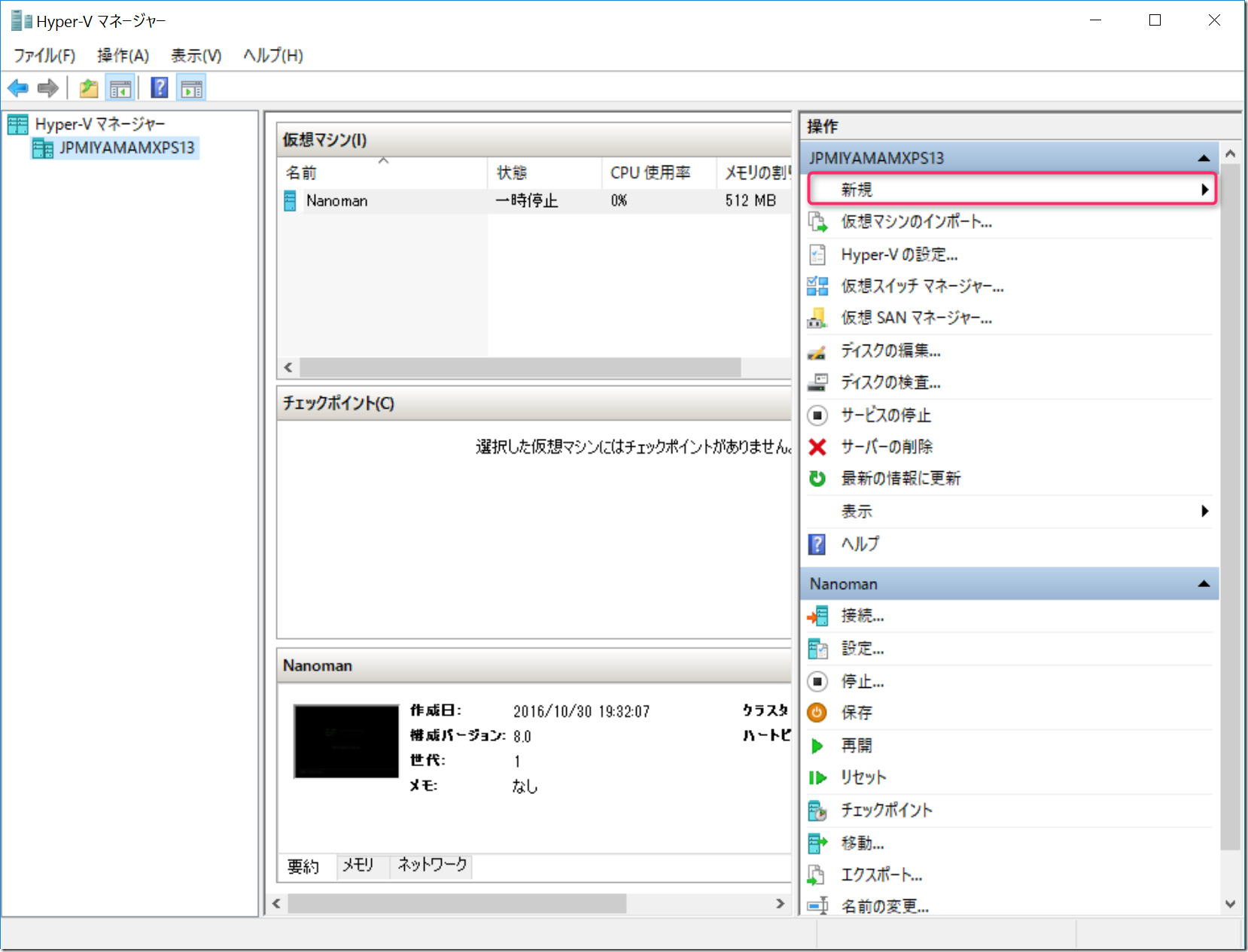Click the Nanoman 設定 icon
1248x952 pixels.
[817, 649]
